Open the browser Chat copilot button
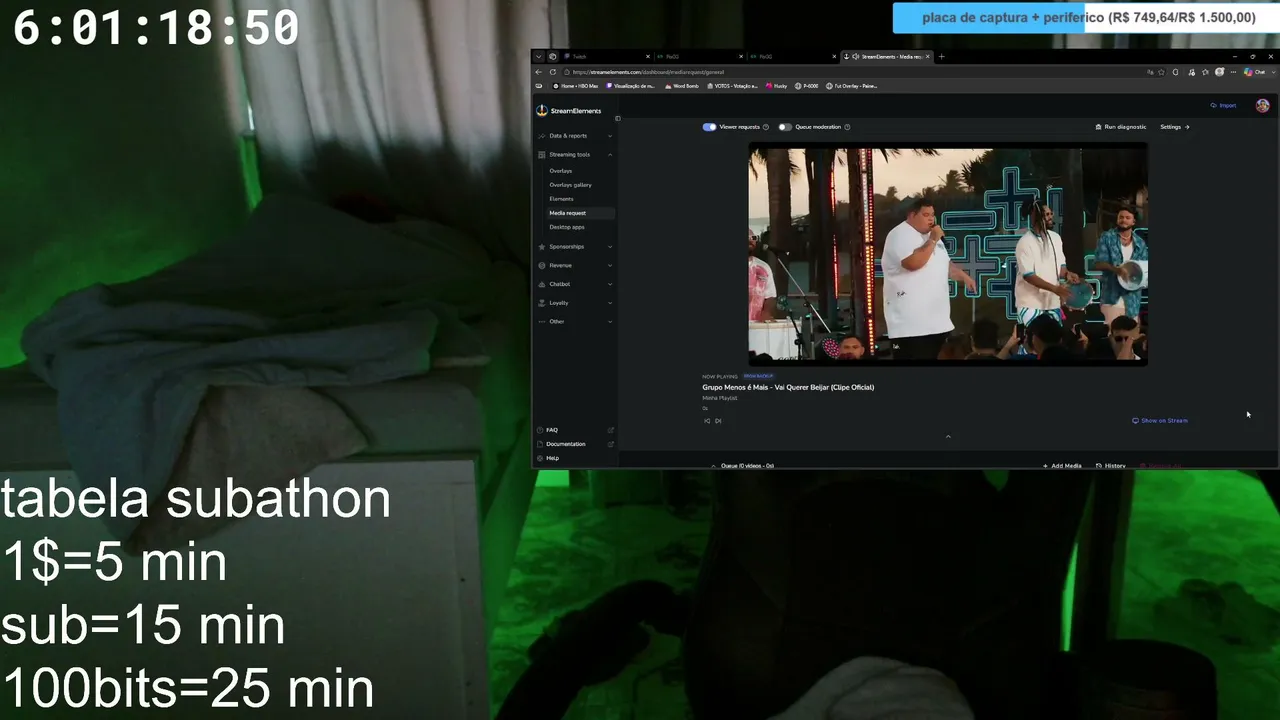Screen dimensions: 1280x720 pyautogui.click(x=1255, y=72)
